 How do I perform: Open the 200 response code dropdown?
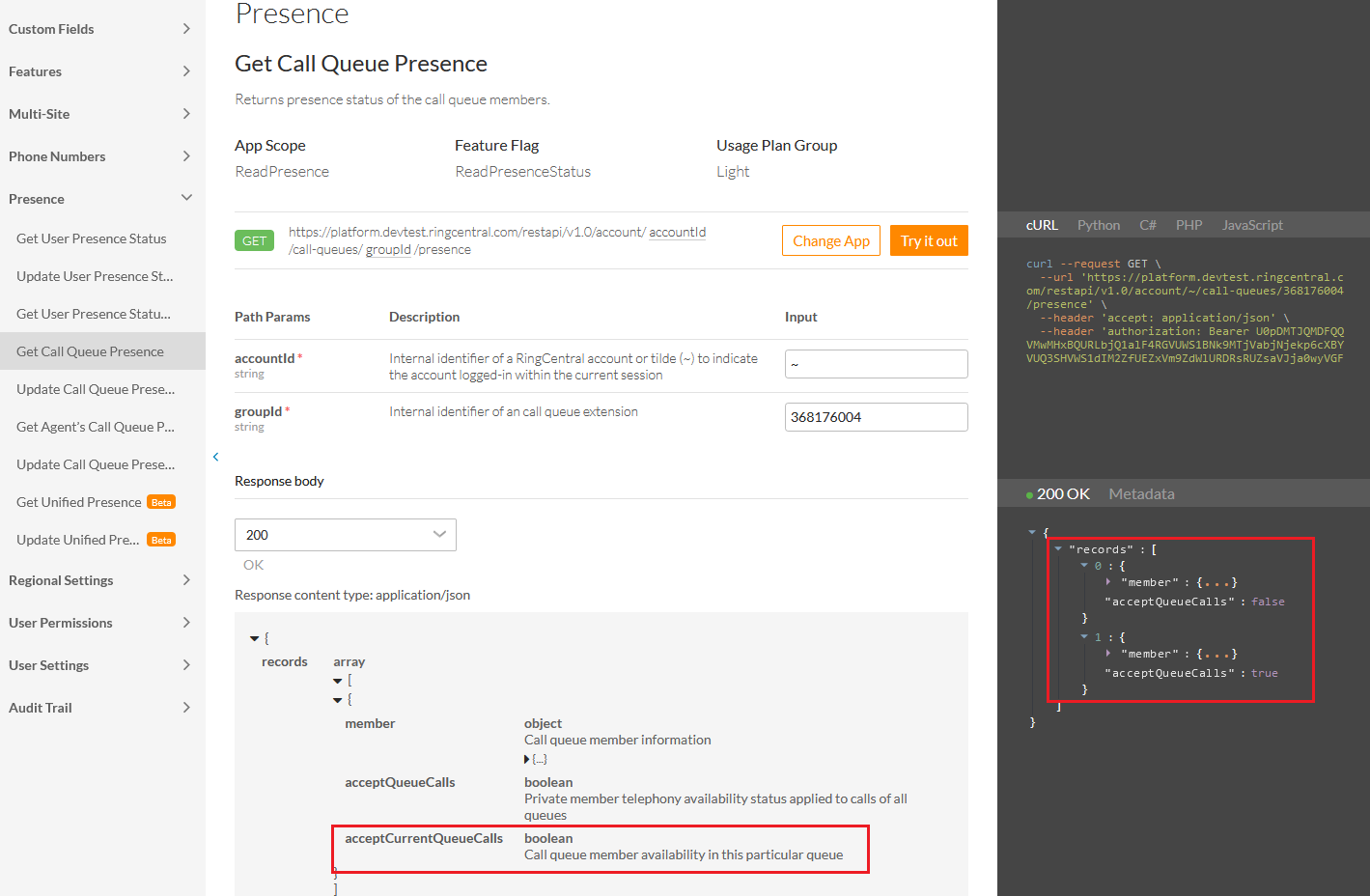tap(346, 535)
